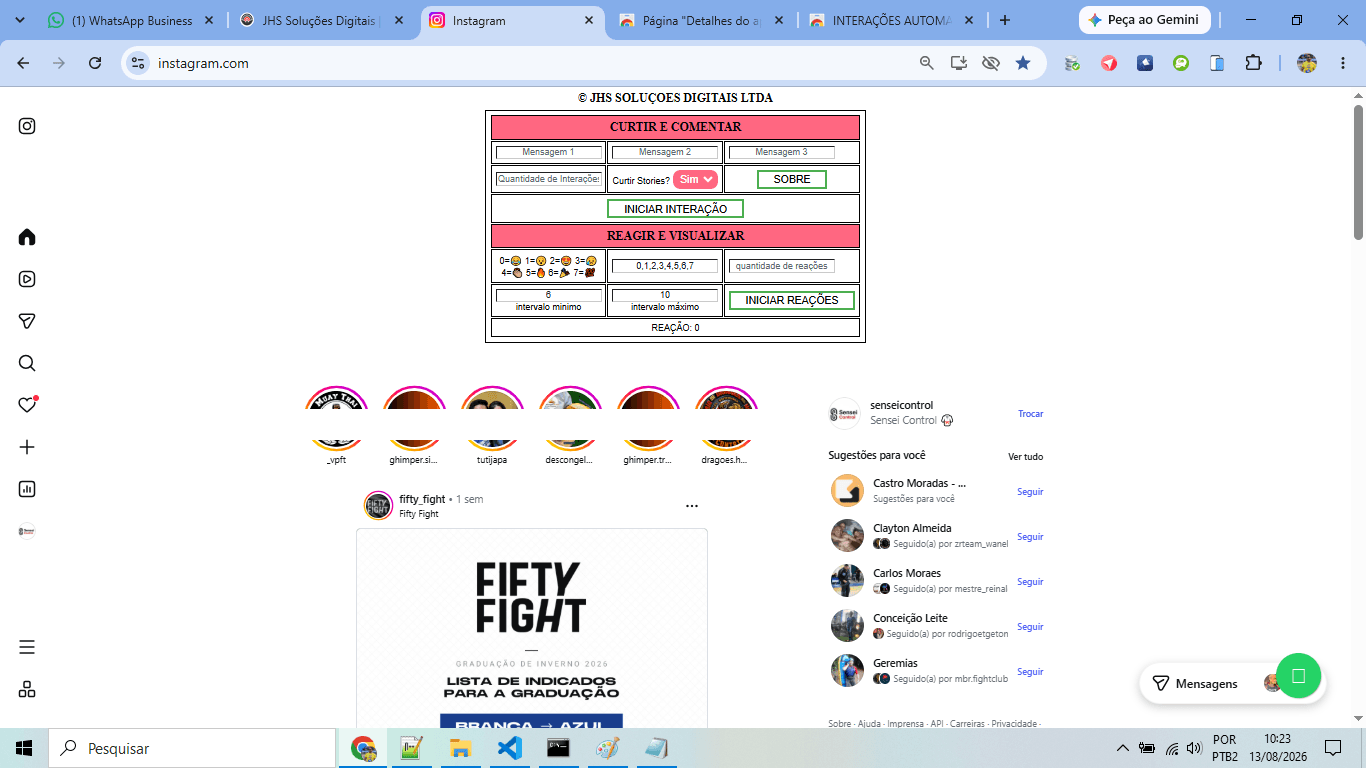Open Direct messages paper-plane icon in sidebar
The width and height of the screenshot is (1366, 768).
tap(27, 321)
